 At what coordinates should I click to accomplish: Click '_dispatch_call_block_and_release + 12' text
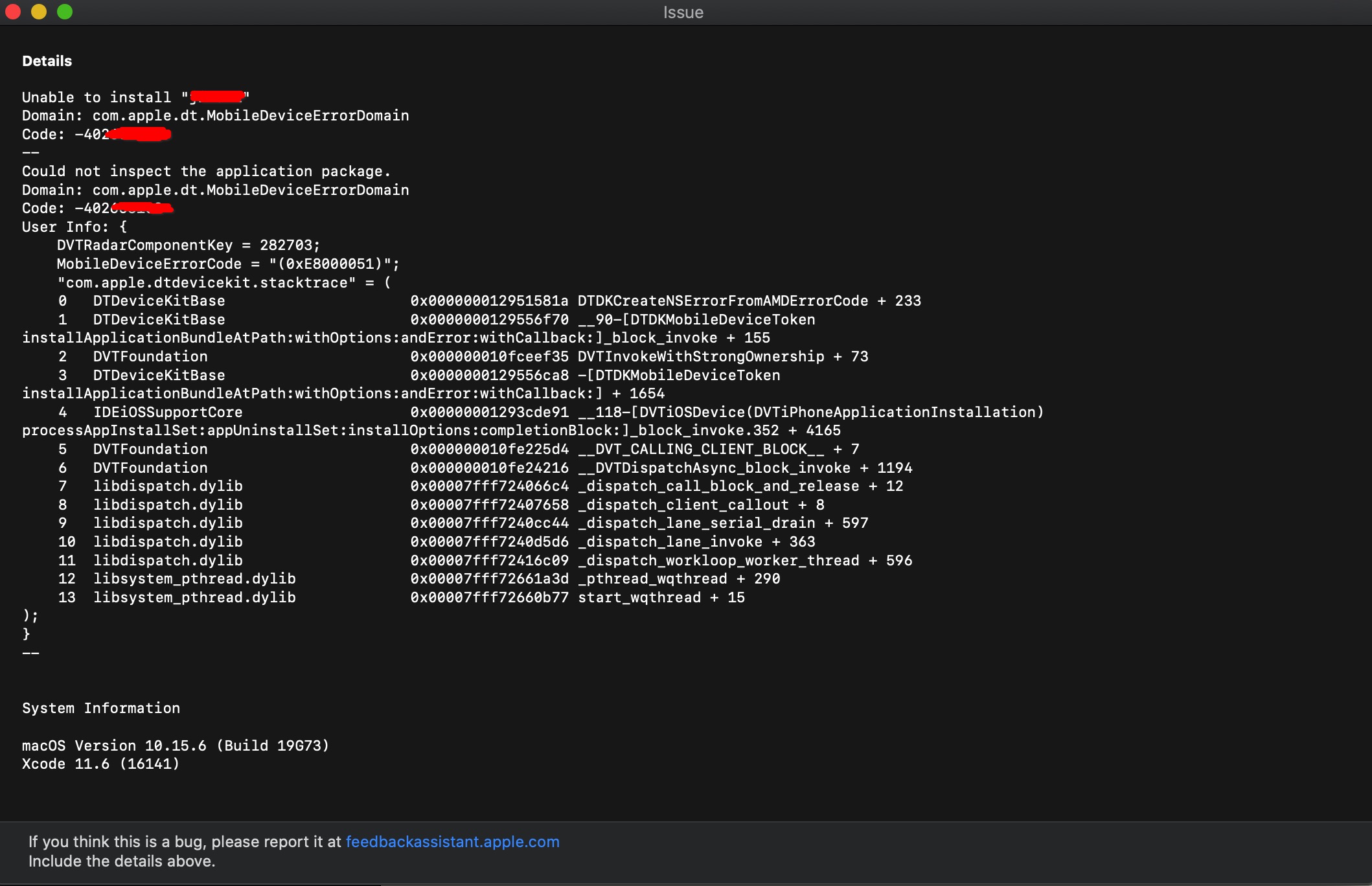click(740, 486)
